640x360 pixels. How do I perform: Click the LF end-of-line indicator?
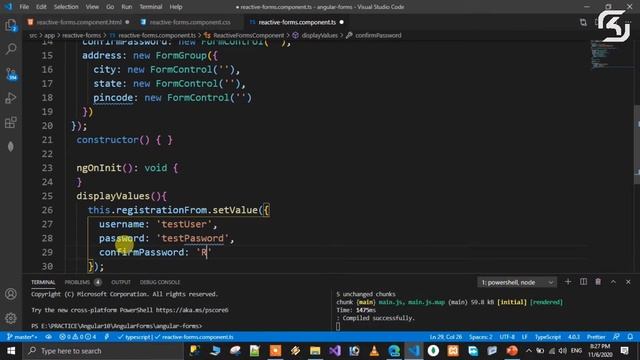(x=524, y=337)
